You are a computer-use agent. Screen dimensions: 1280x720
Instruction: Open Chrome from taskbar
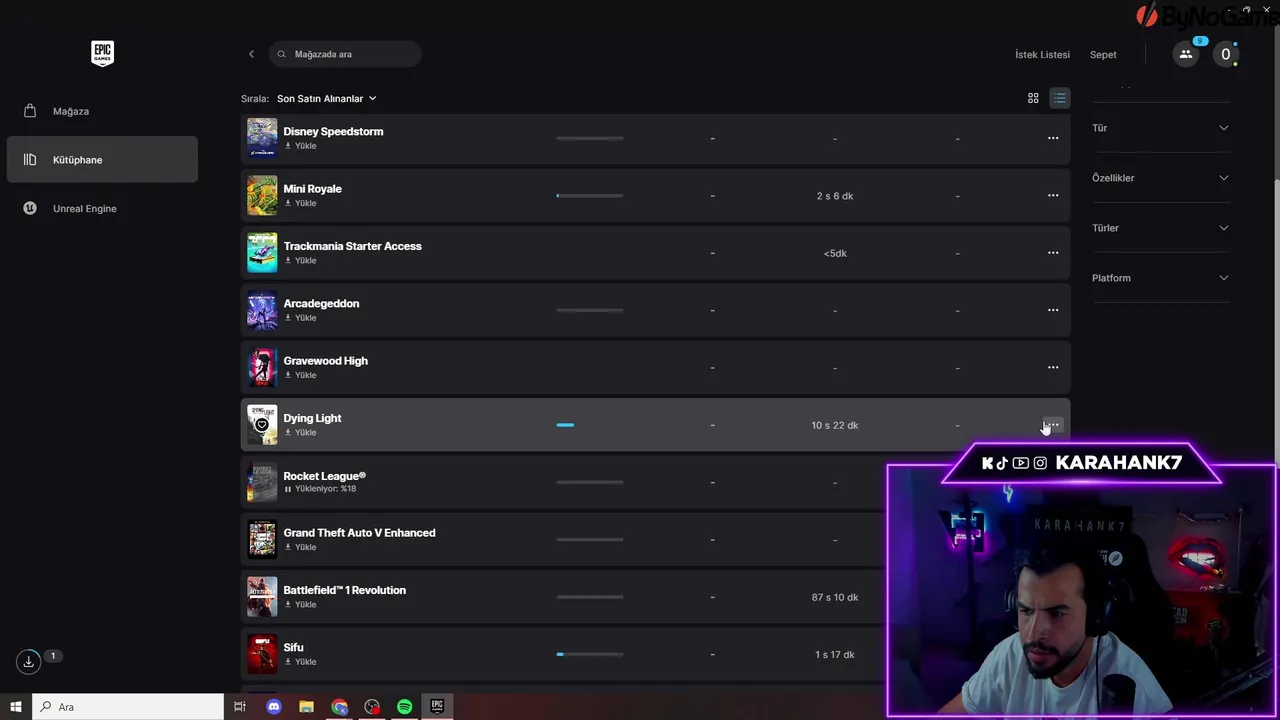[x=340, y=707]
